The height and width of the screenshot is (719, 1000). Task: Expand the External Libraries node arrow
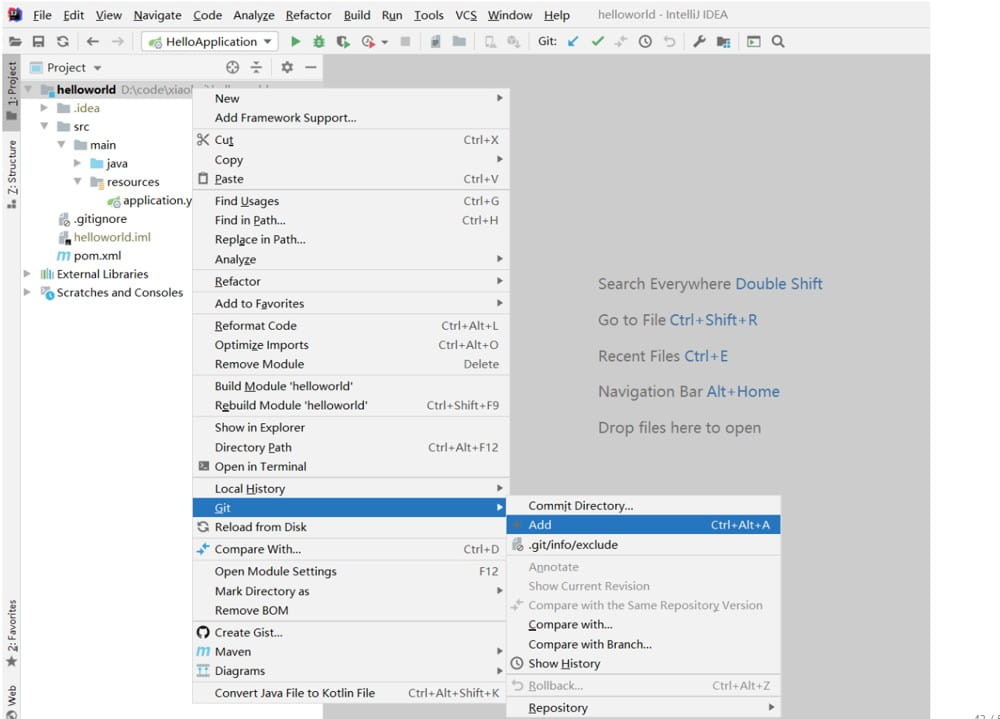tap(27, 274)
